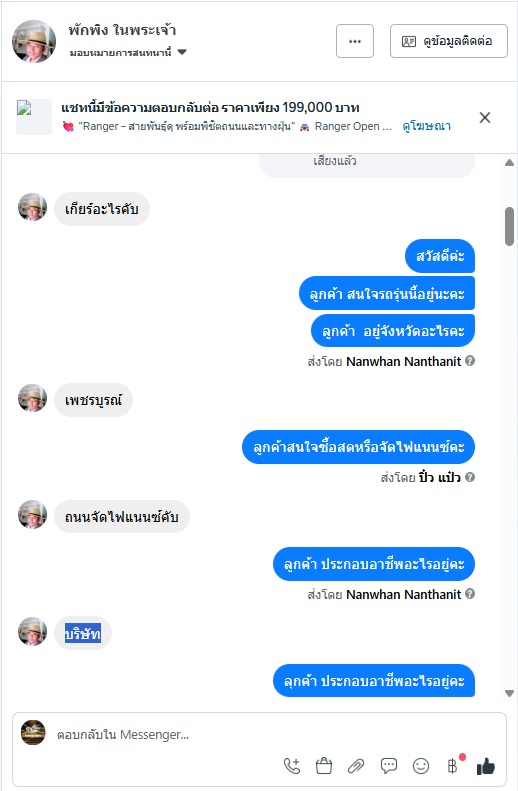The height and width of the screenshot is (791, 518).
Task: Attach a file with paperclip icon
Action: click(356, 766)
